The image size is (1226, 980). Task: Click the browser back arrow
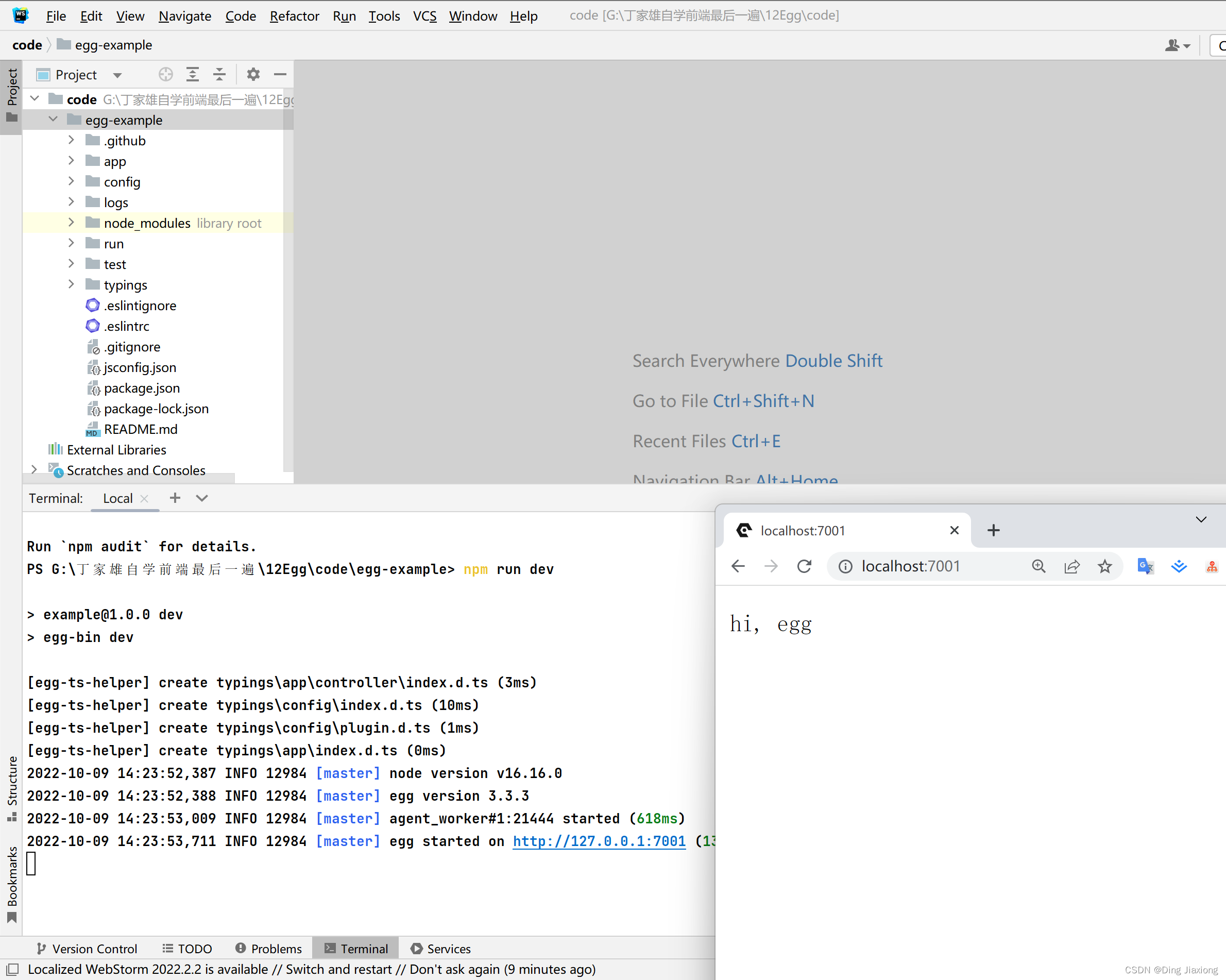coord(738,566)
